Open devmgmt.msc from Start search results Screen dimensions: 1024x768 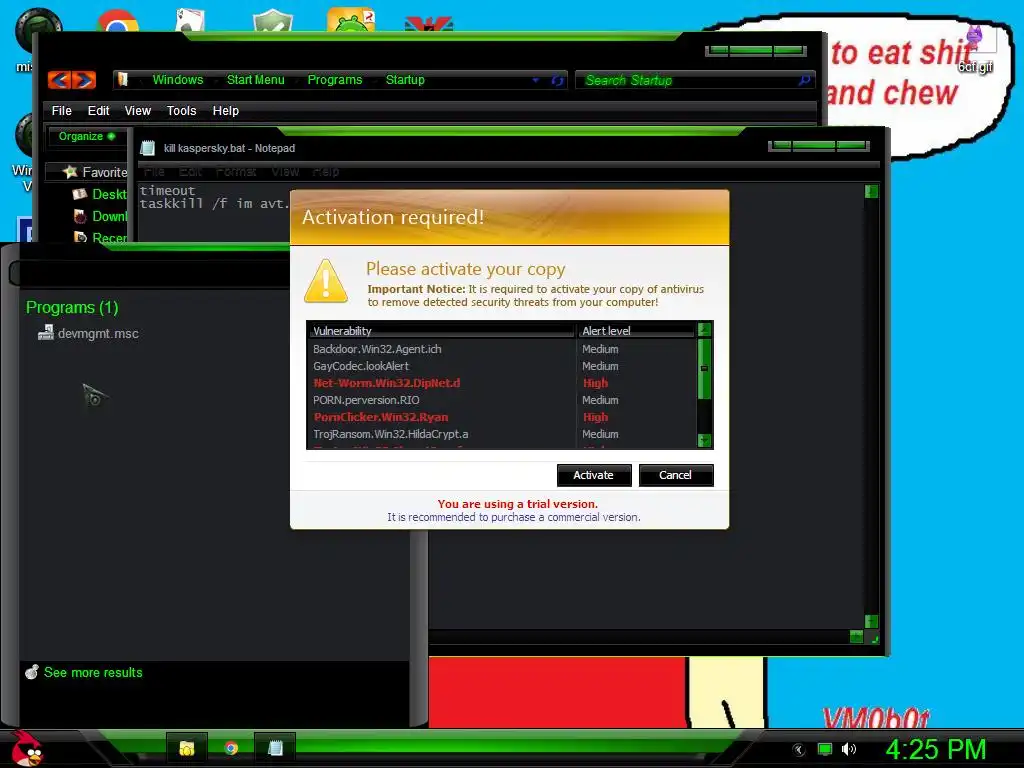[88, 333]
